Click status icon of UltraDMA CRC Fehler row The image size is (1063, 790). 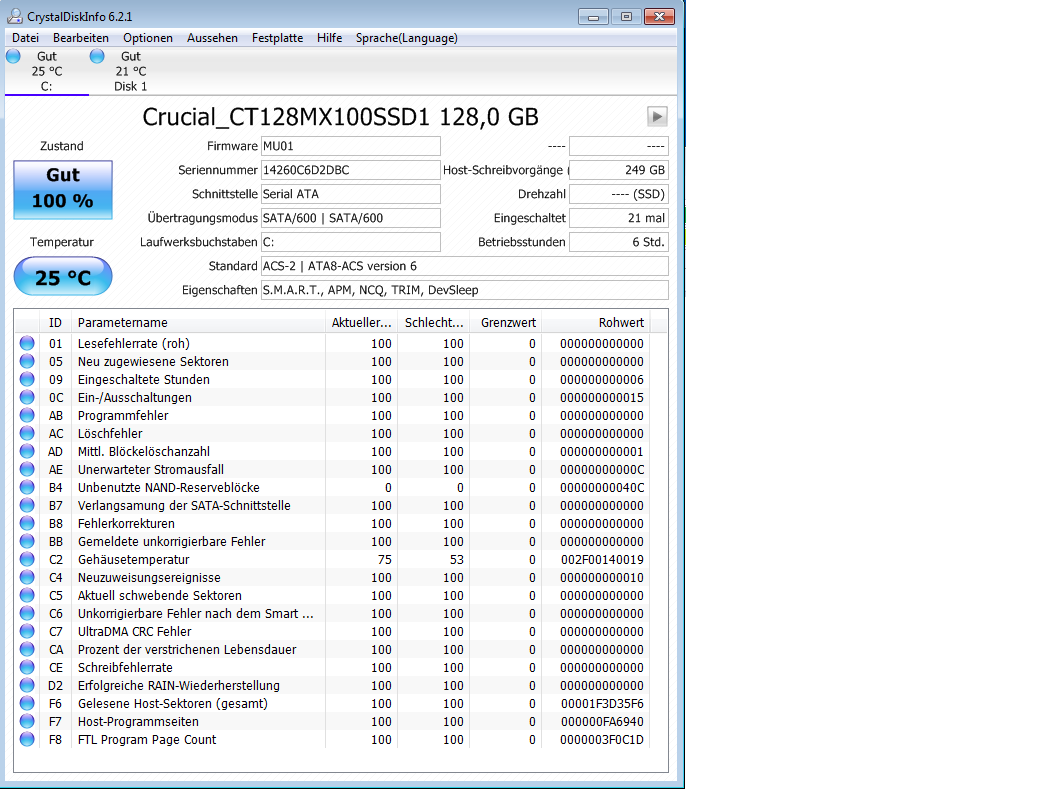tap(27, 631)
